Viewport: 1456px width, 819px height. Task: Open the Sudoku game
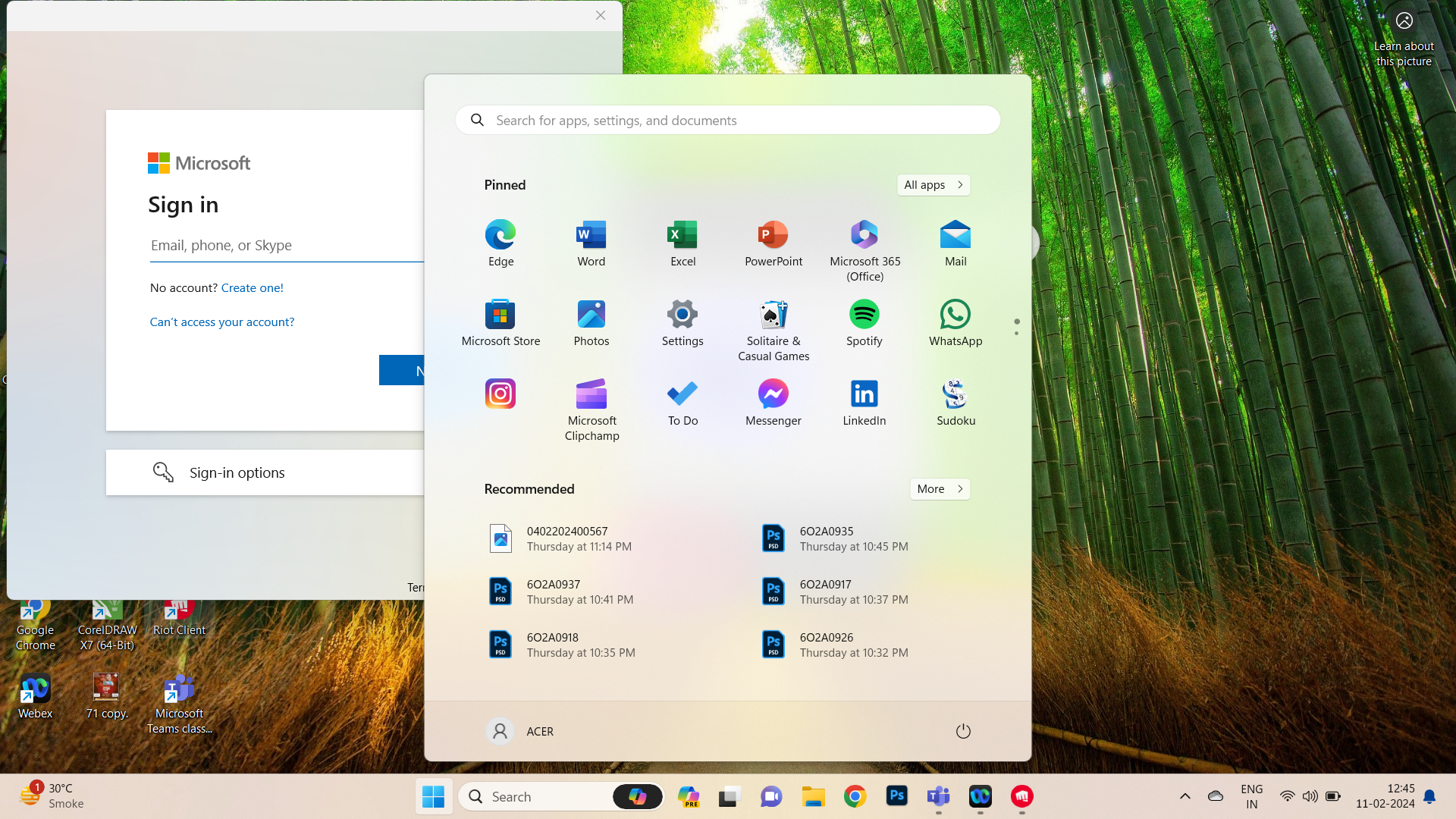pos(955,402)
